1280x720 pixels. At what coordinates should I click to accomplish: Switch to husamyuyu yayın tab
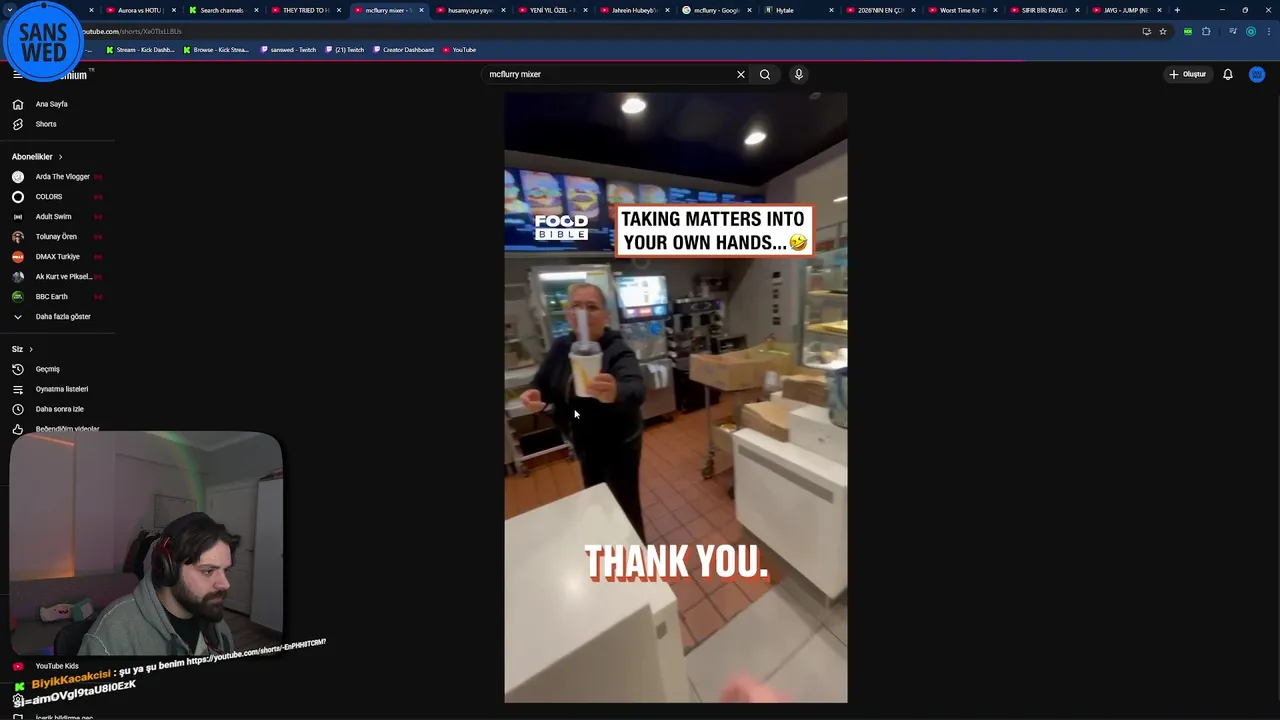(469, 10)
